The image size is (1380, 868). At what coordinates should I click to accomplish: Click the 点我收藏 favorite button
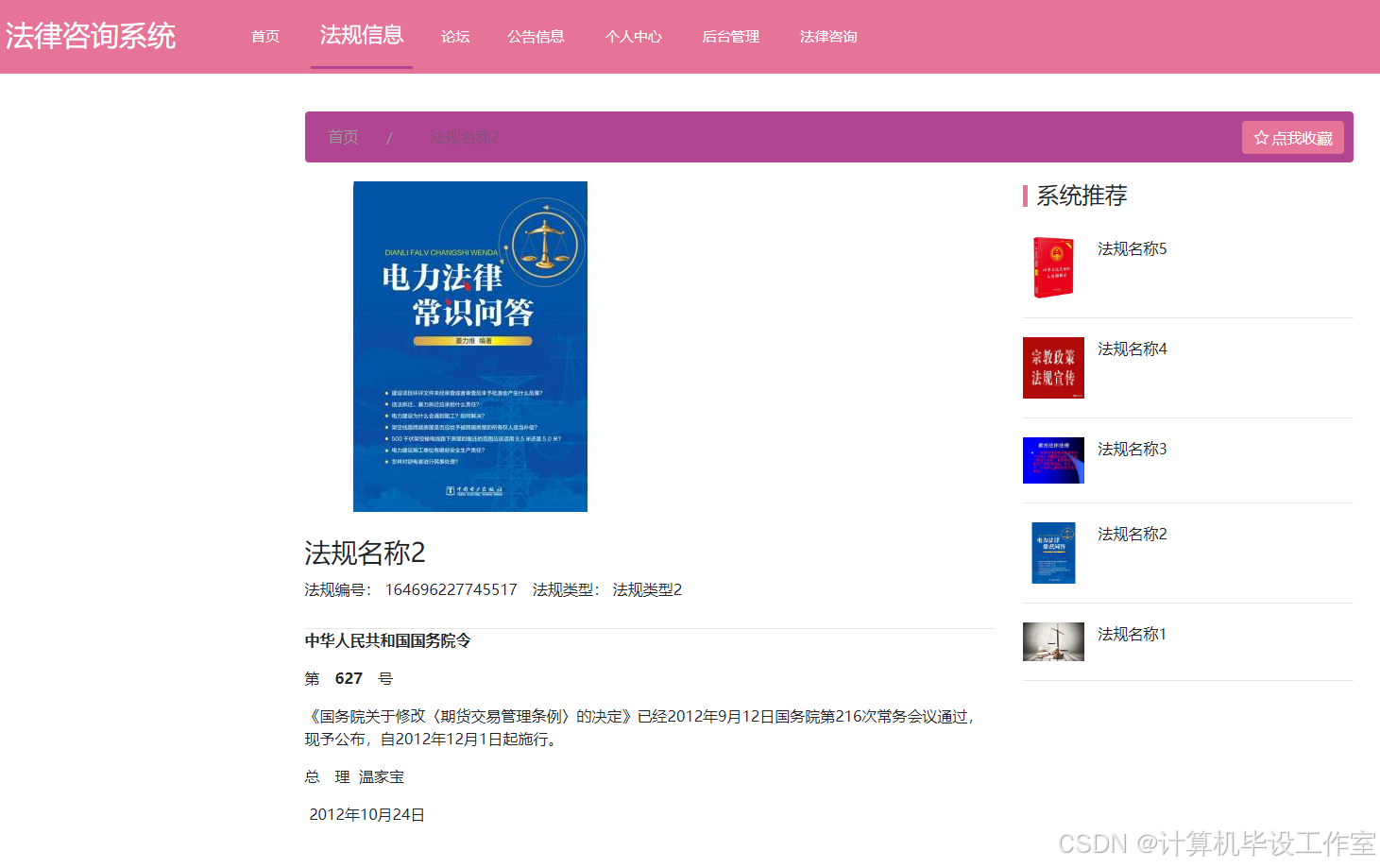point(1293,138)
